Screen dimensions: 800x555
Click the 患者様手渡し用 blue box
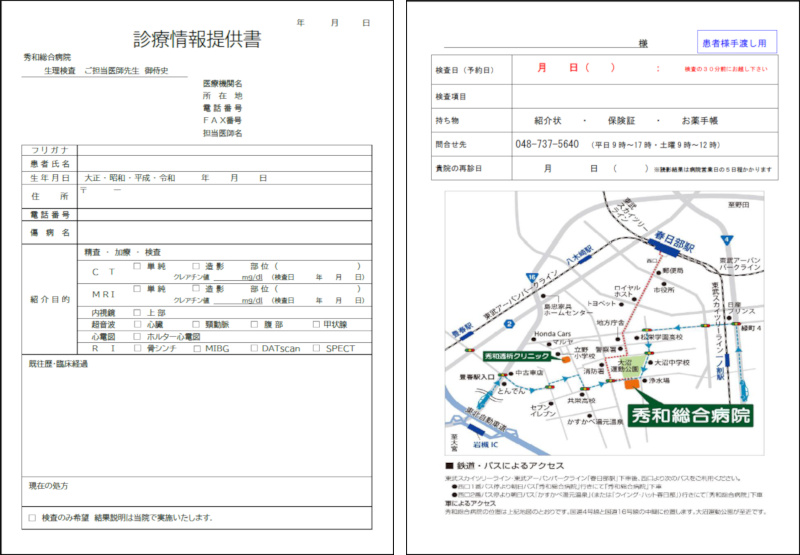(x=737, y=42)
